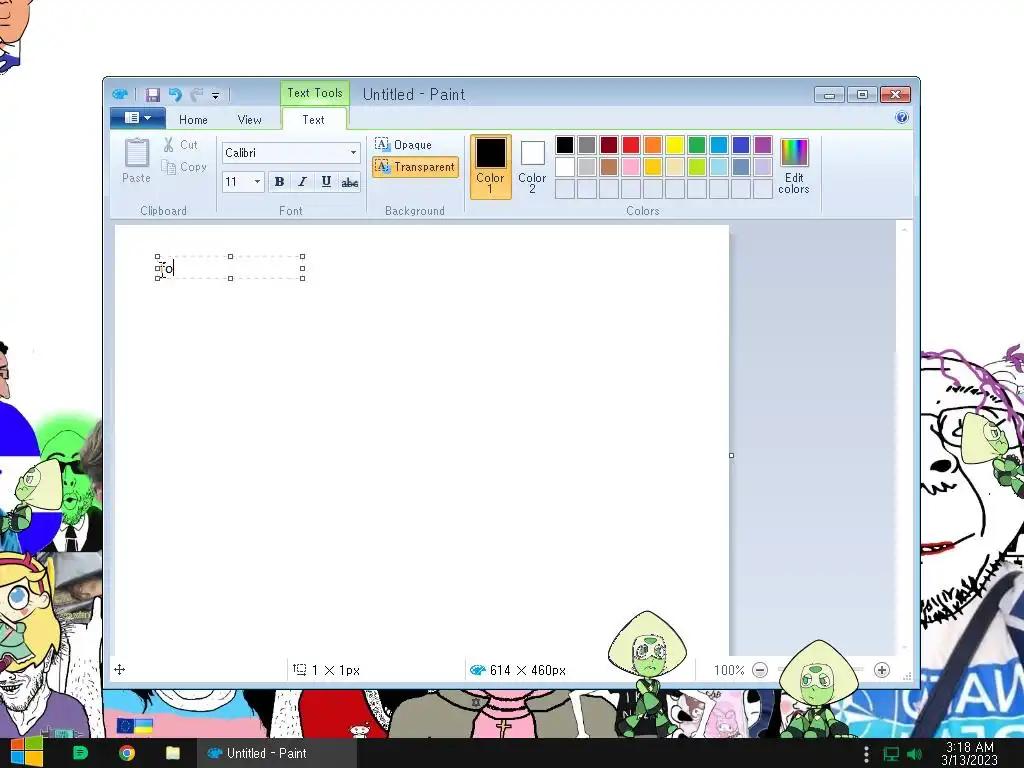Pick the dark red color swatch

pyautogui.click(x=609, y=145)
